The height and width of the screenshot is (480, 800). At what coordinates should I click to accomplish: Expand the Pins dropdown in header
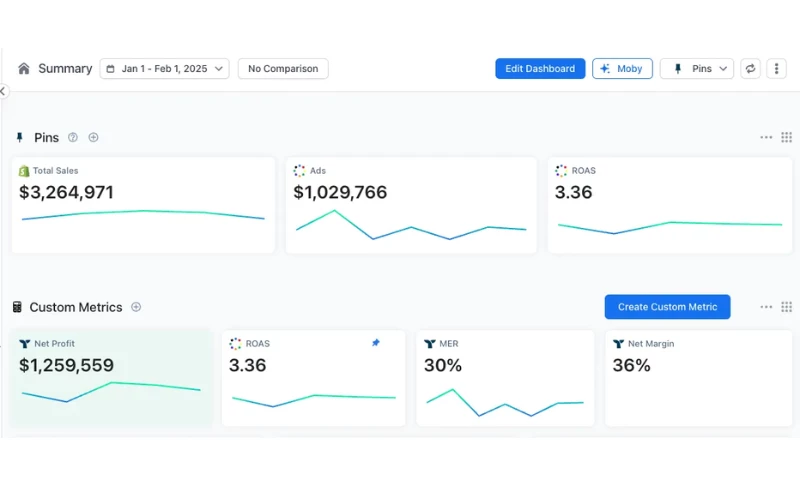coord(697,69)
